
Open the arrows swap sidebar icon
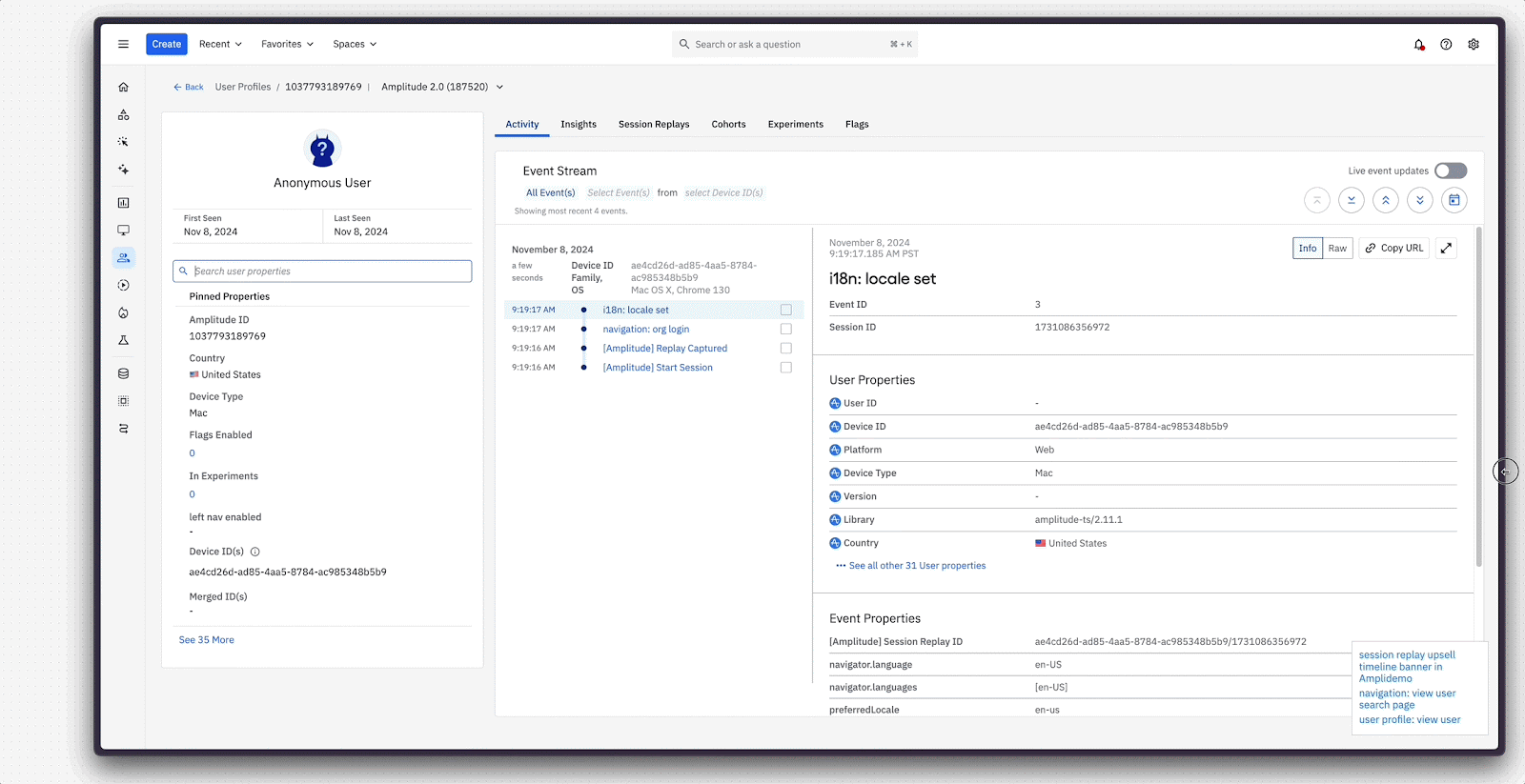click(123, 429)
